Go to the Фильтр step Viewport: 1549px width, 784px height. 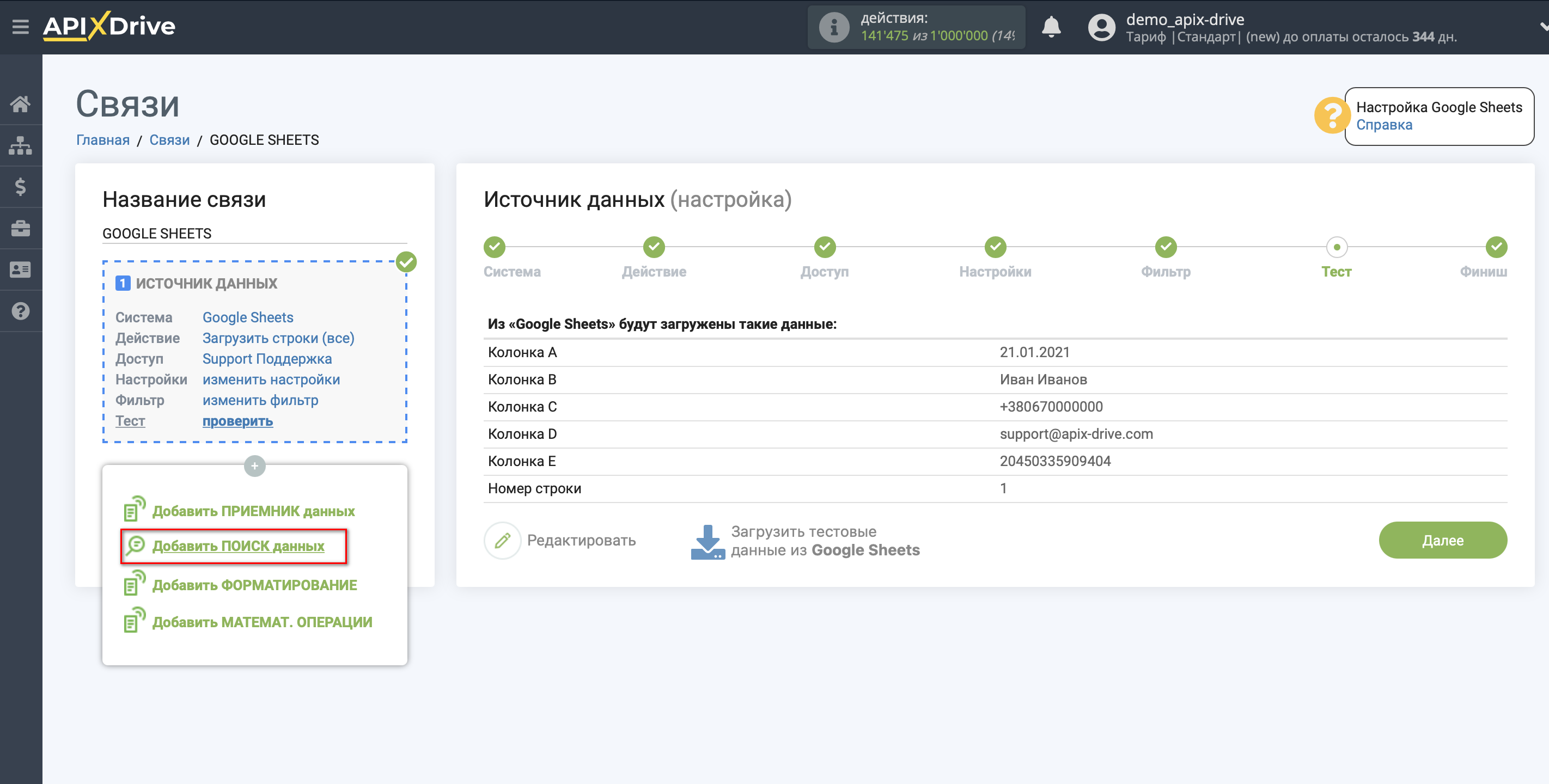[1166, 247]
